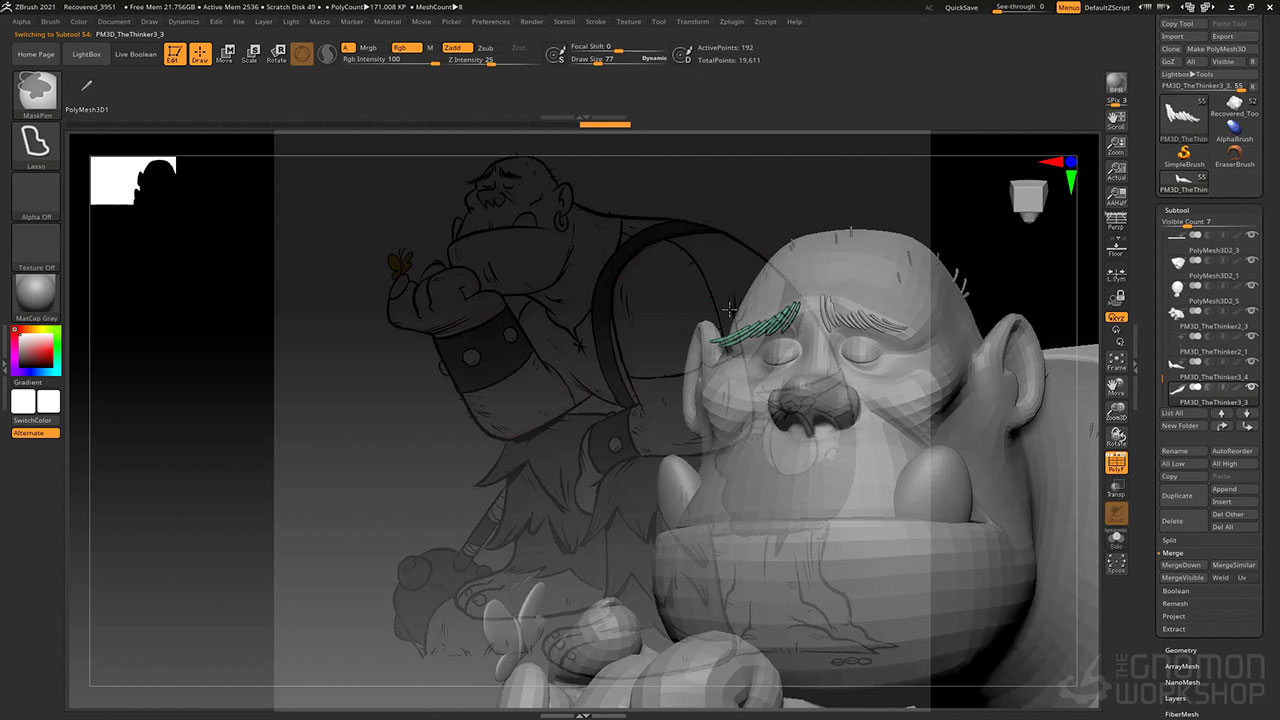Open the Stroke menu
This screenshot has height=720, width=1280.
point(595,21)
